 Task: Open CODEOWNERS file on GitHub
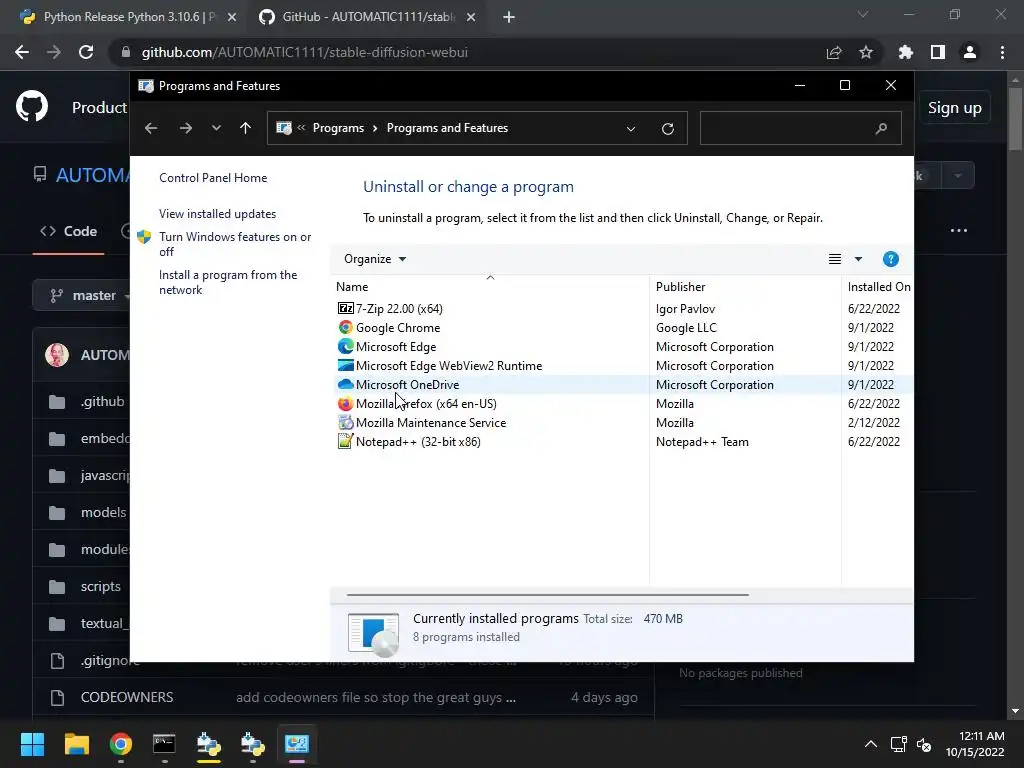(127, 697)
